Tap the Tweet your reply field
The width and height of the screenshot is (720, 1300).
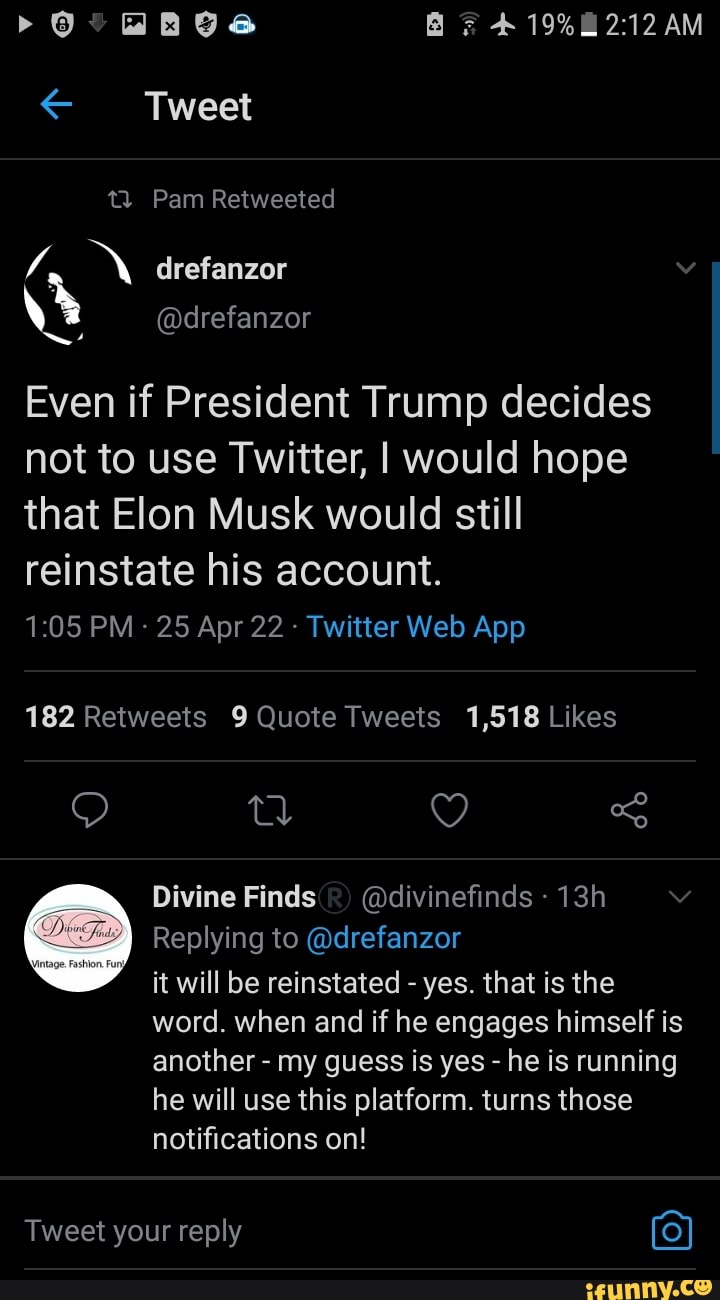click(x=133, y=1231)
